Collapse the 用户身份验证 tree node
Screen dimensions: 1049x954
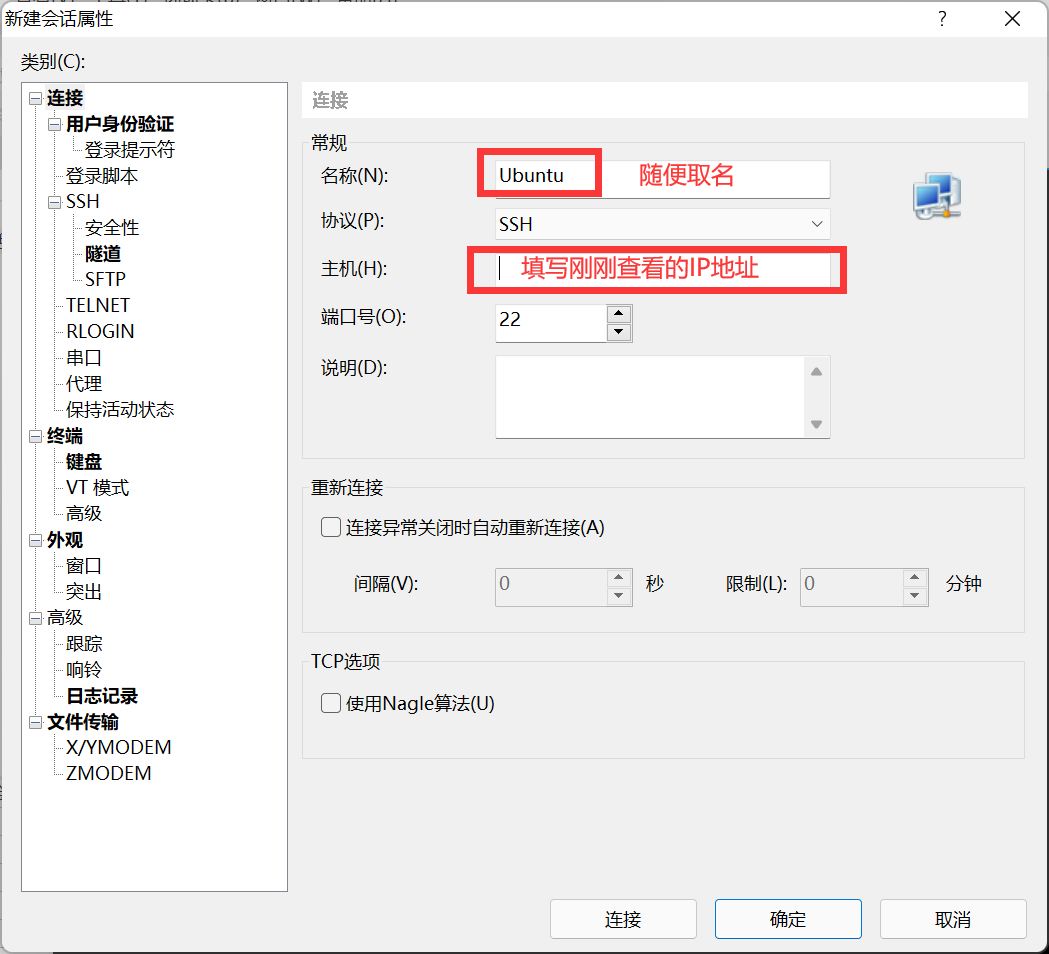pyautogui.click(x=55, y=124)
